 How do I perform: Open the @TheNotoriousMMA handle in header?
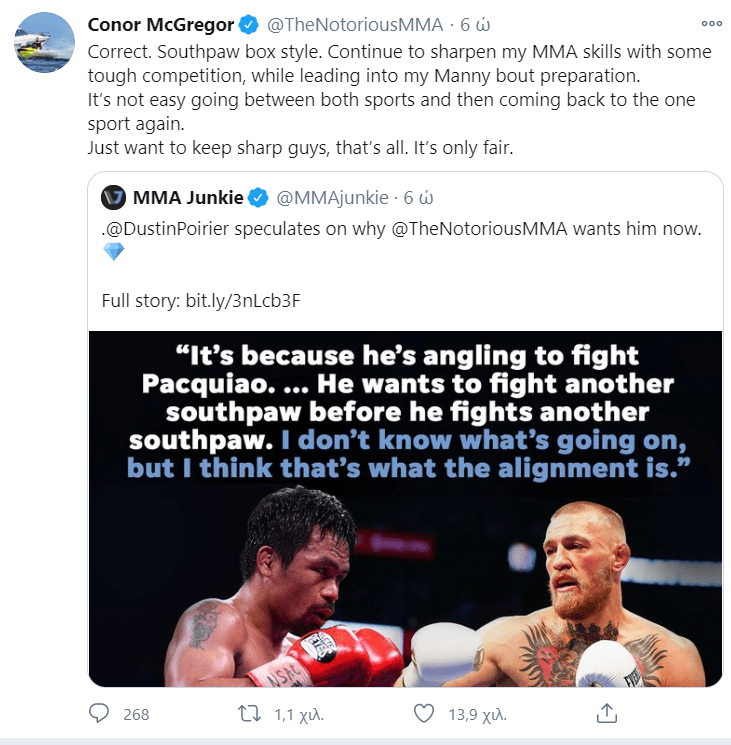(355, 25)
